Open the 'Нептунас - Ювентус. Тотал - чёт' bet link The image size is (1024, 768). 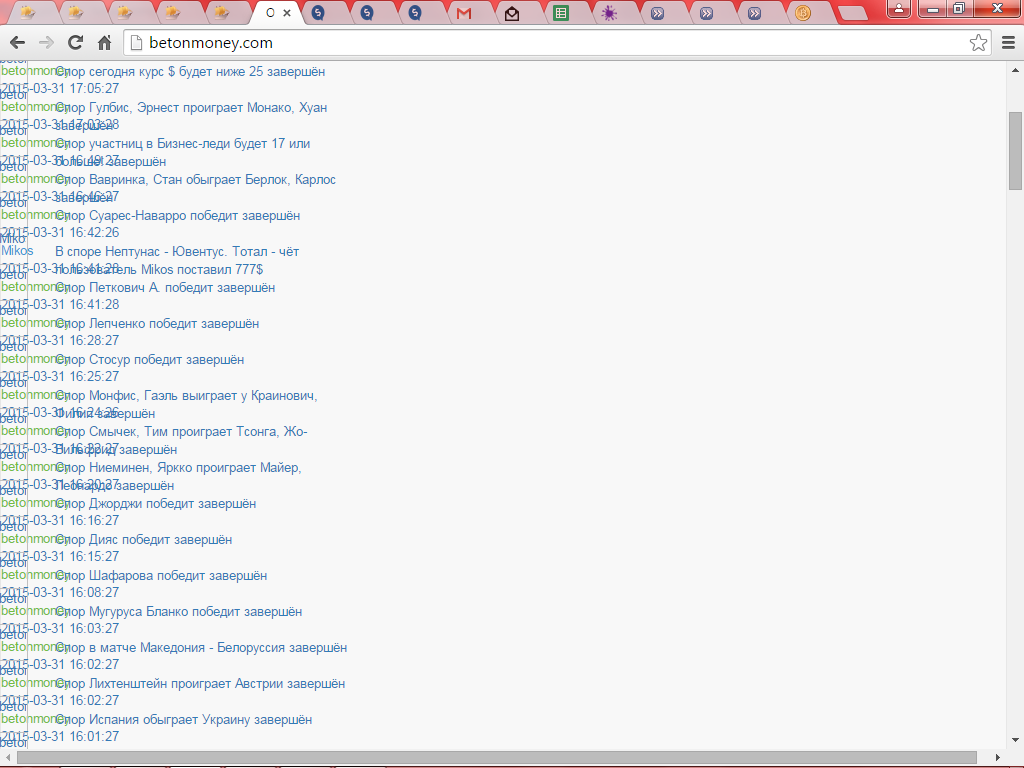[x=177, y=252]
